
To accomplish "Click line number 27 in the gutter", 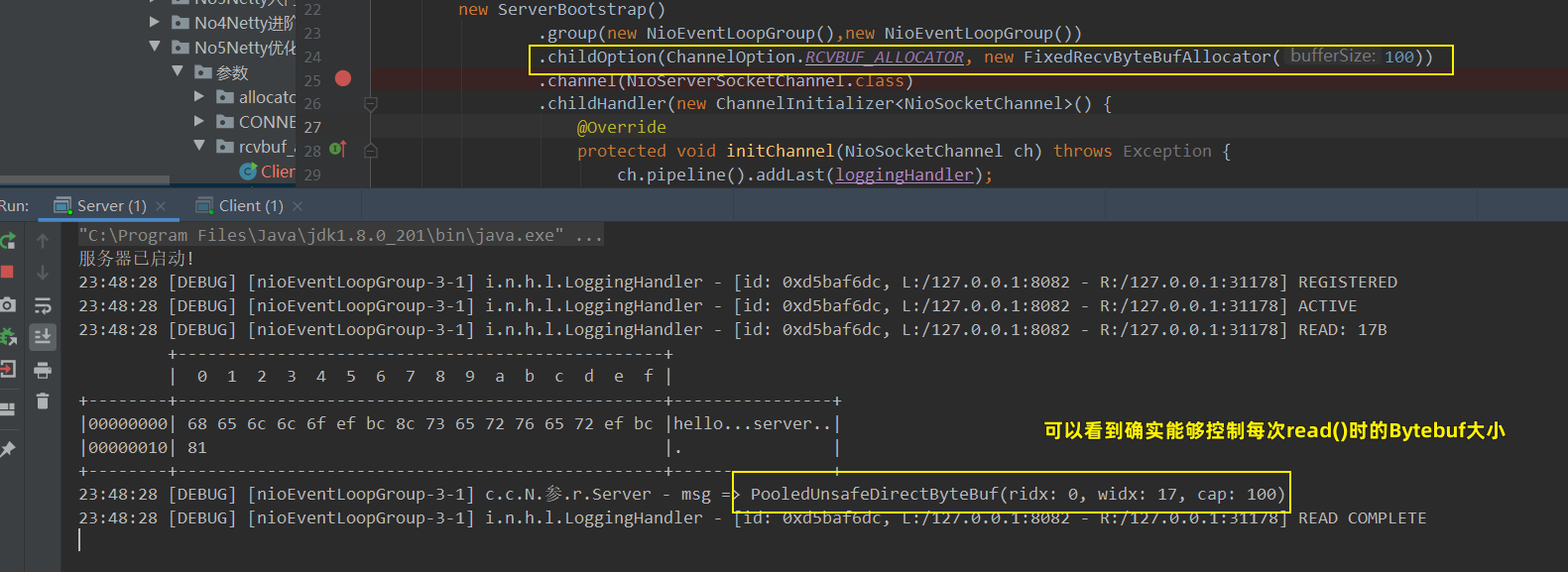I will (313, 128).
